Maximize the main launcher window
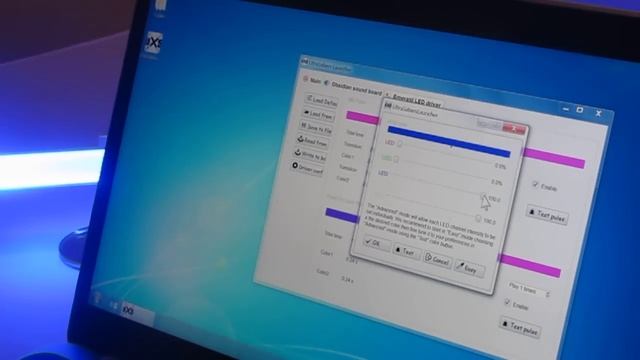The height and width of the screenshot is (360, 640). pos(580,110)
